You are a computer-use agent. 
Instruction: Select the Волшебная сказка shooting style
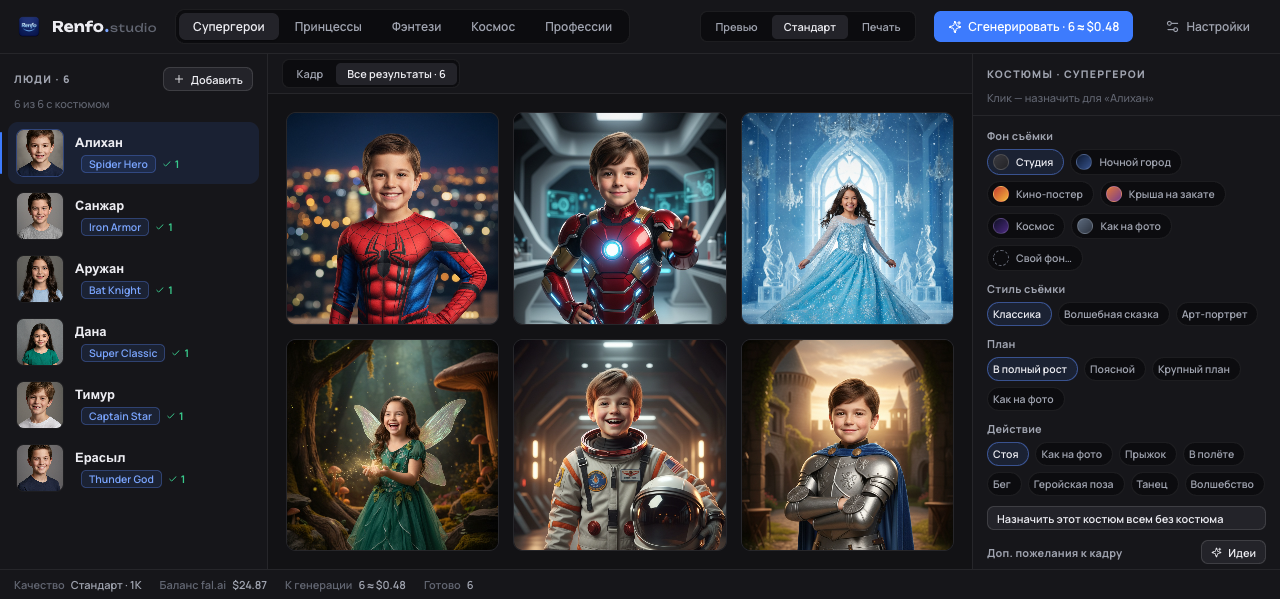pyautogui.click(x=1111, y=314)
